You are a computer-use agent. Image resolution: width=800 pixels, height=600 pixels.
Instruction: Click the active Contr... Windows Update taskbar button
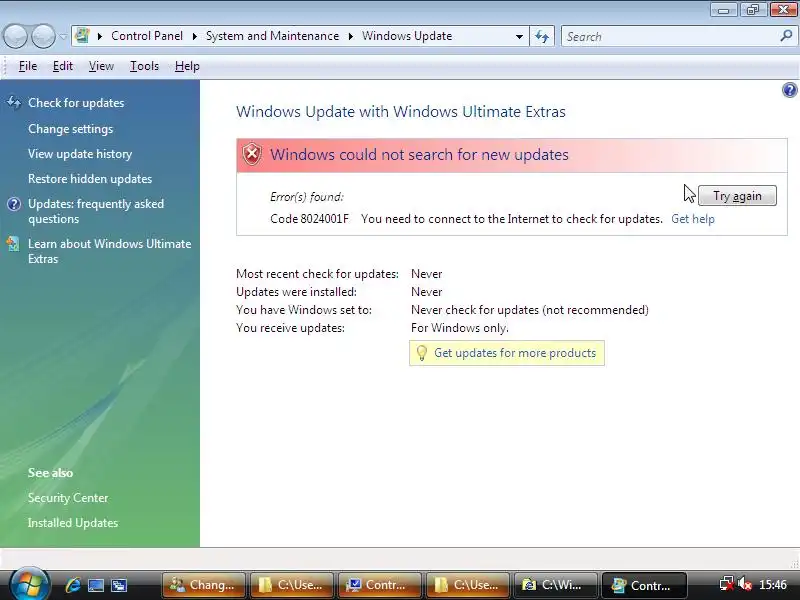coord(644,585)
